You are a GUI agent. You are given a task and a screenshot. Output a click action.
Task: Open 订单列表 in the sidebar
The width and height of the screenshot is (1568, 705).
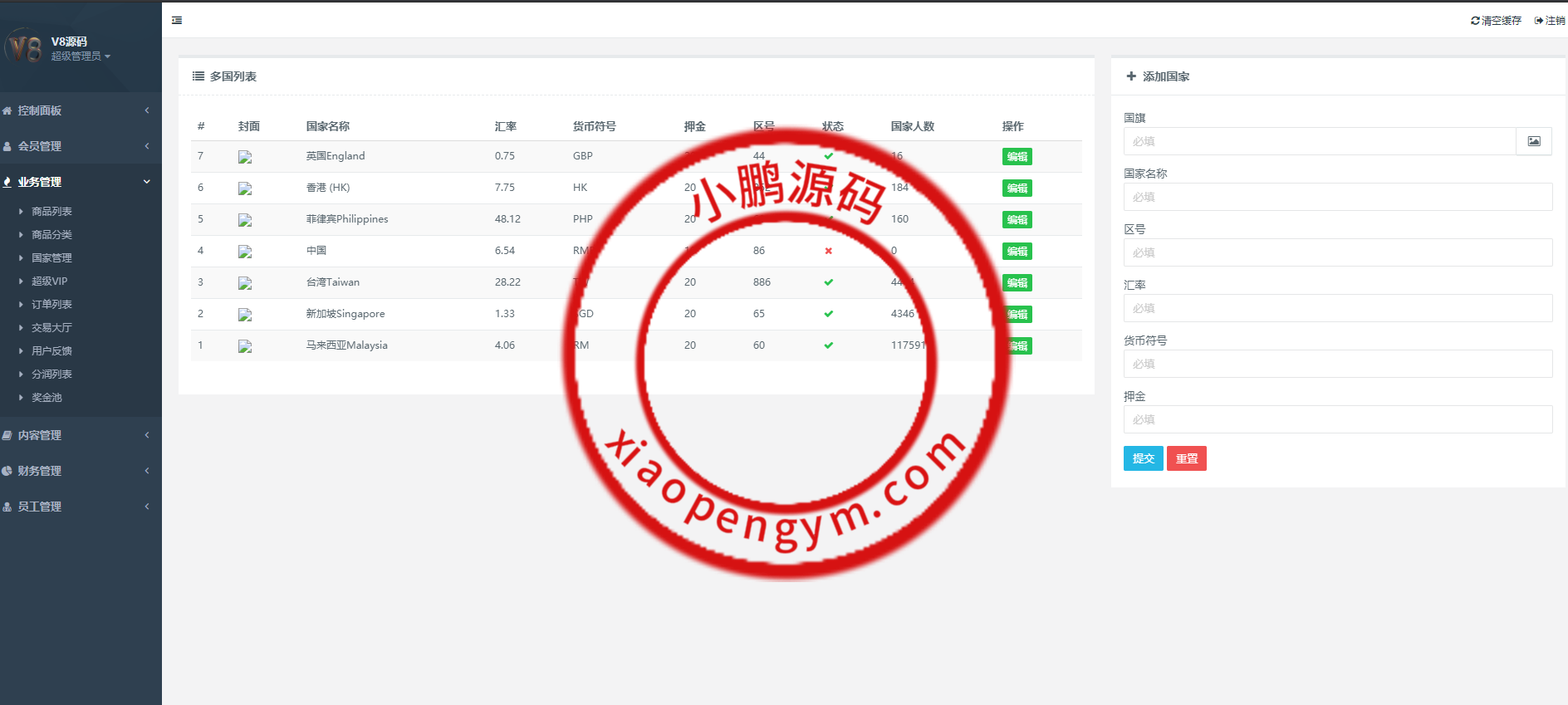coord(51,305)
